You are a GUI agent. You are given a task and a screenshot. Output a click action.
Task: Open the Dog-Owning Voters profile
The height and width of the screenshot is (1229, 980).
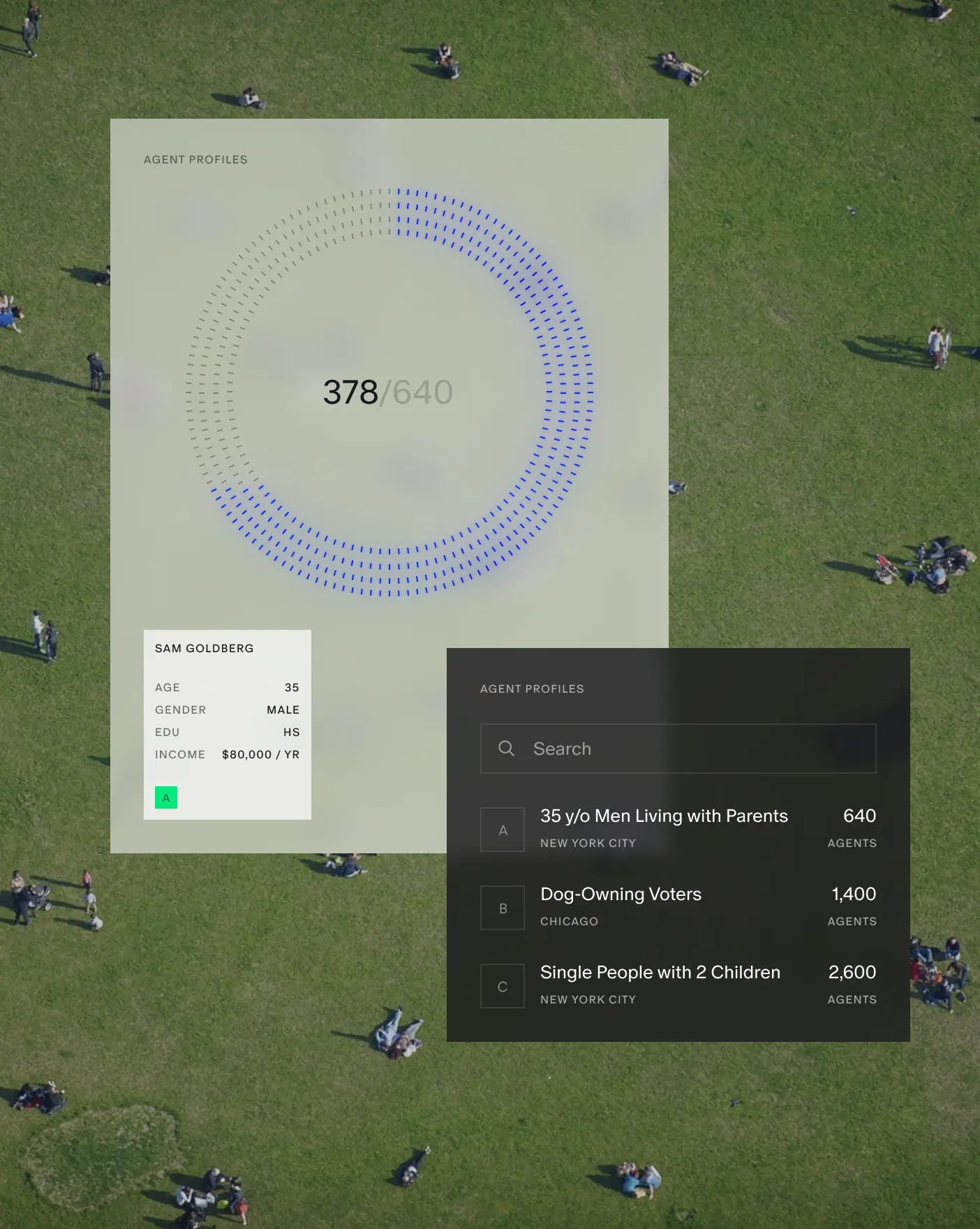[x=621, y=894]
